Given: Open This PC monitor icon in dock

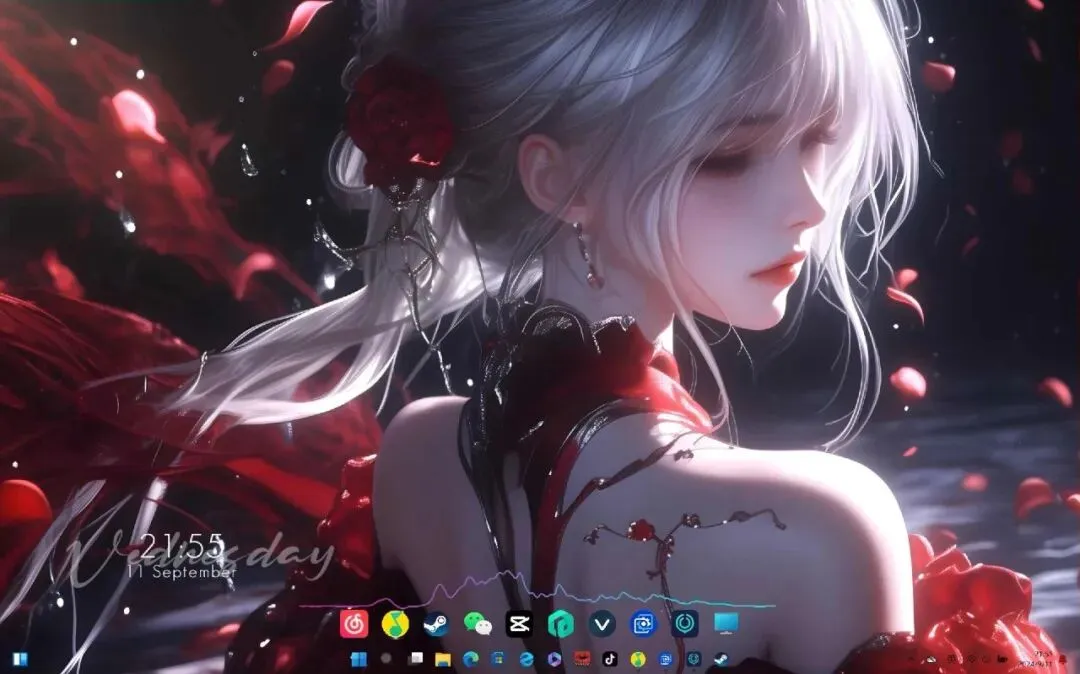Looking at the screenshot, I should point(726,624).
